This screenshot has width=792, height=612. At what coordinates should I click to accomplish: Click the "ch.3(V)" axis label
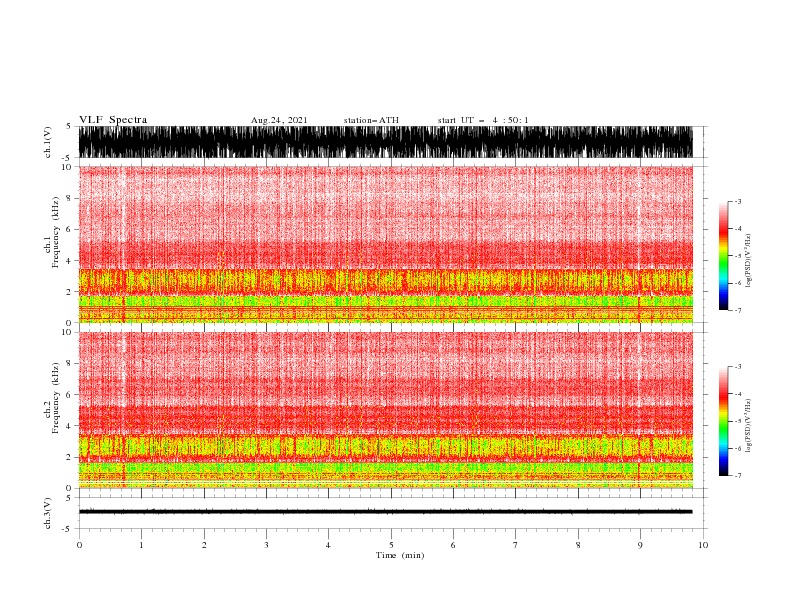[x=48, y=513]
